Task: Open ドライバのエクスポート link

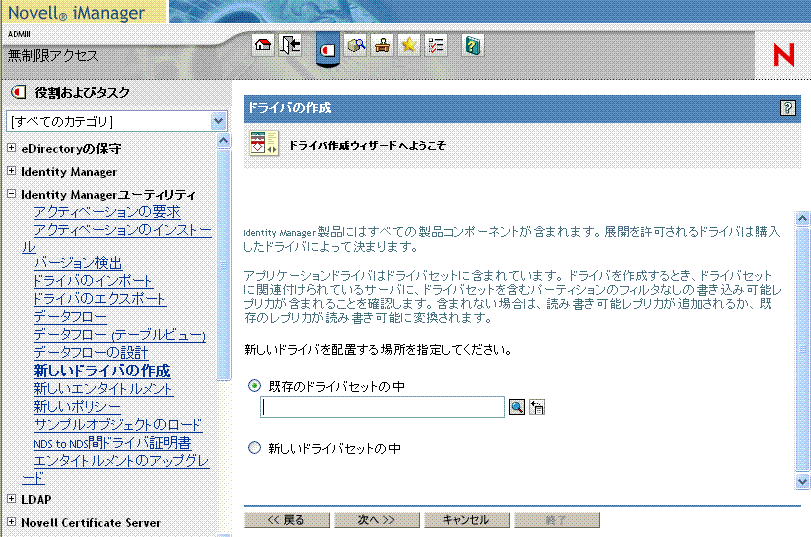Action: pyautogui.click(x=100, y=299)
